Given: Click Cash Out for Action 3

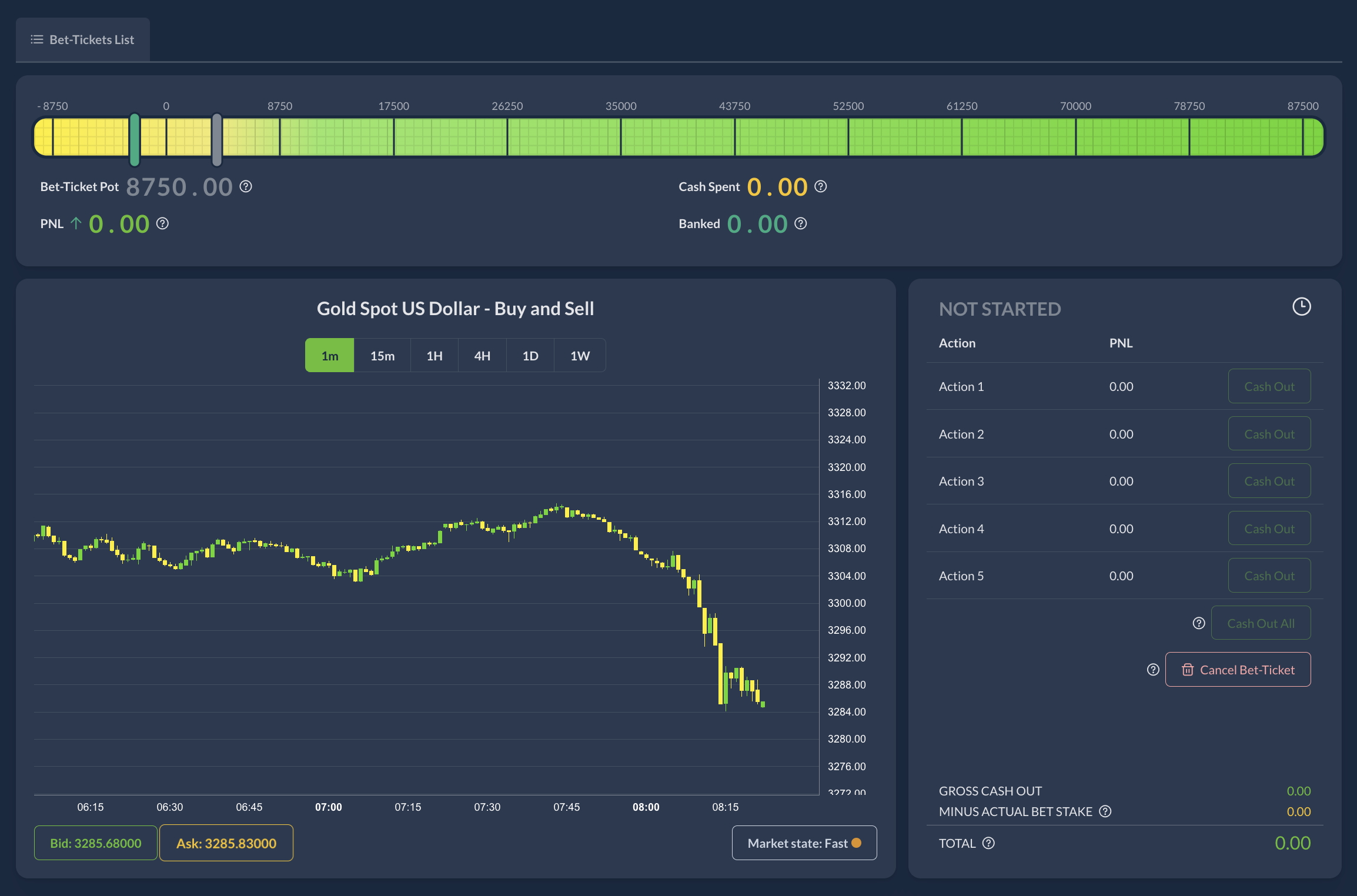Looking at the screenshot, I should coord(1269,481).
